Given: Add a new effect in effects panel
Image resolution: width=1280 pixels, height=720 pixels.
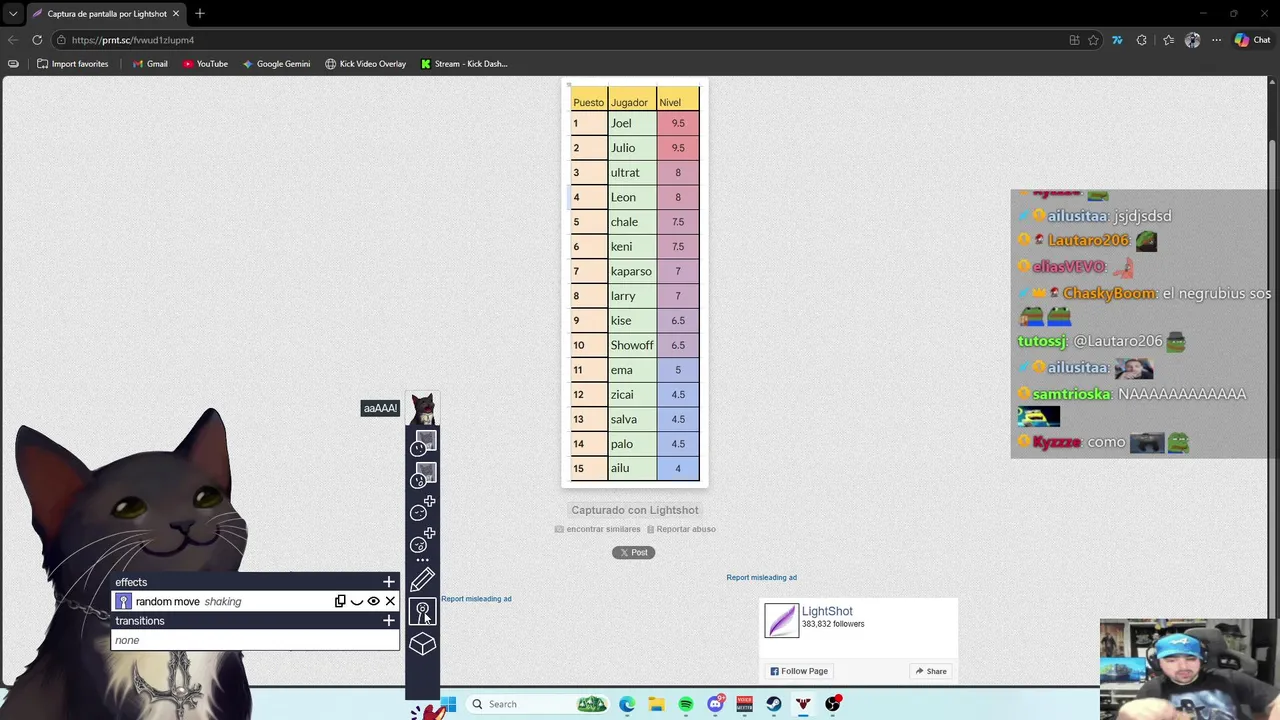Looking at the screenshot, I should (389, 582).
